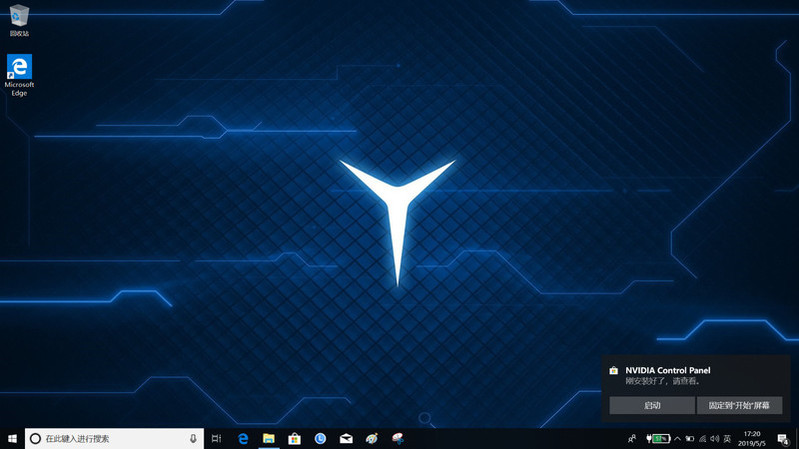Screen dimensions: 799x449
Task: Open Microsoft Store from the taskbar
Action: (x=295, y=439)
